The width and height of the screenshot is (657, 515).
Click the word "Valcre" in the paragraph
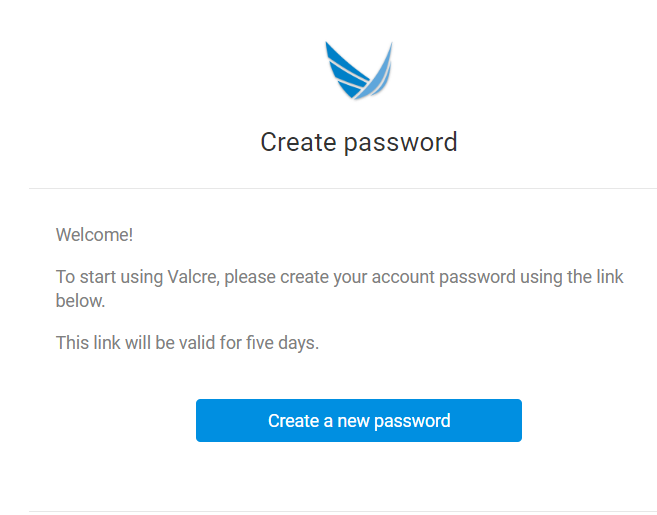click(193, 277)
